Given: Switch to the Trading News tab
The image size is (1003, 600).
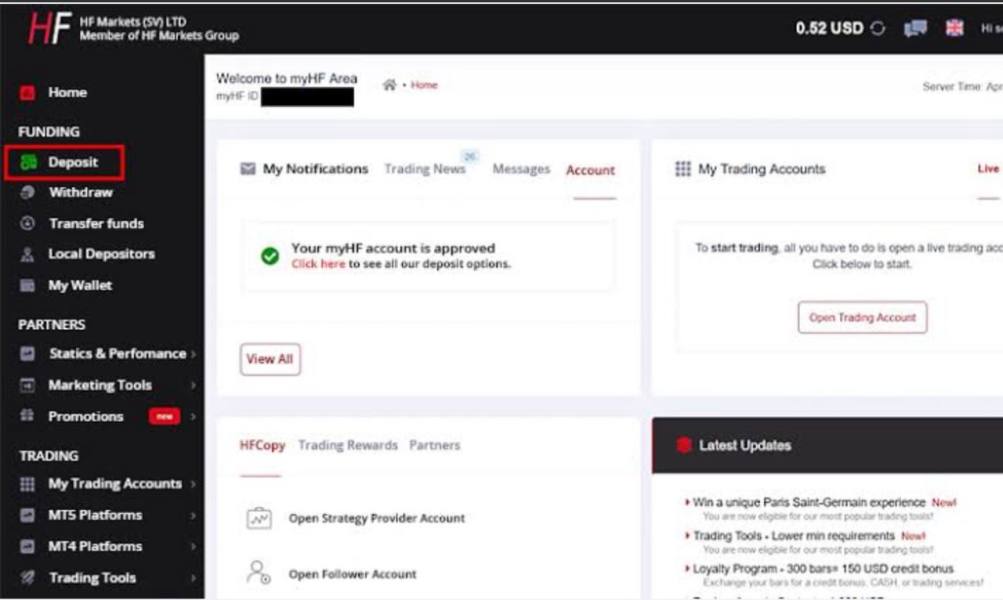Looking at the screenshot, I should pos(425,169).
